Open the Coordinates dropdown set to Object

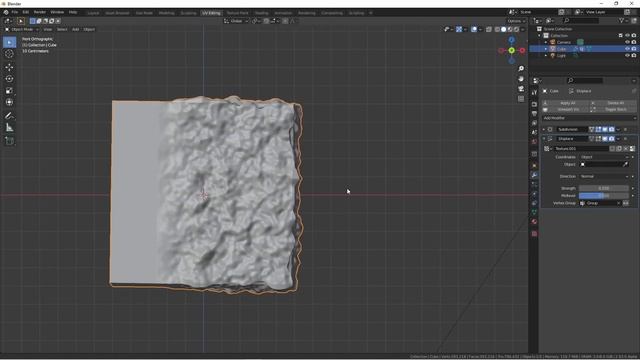pyautogui.click(x=604, y=157)
